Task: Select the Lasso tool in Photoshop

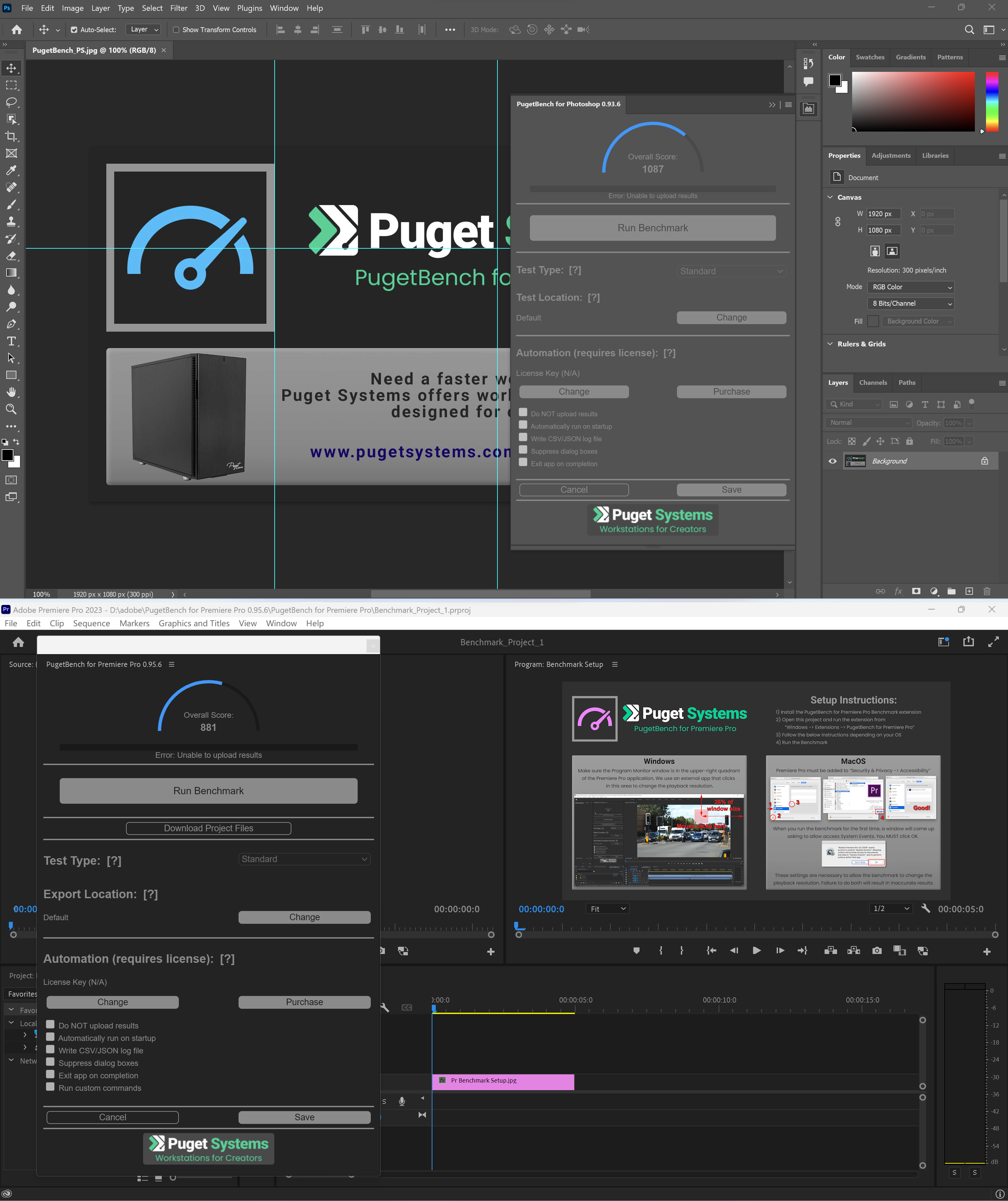Action: (11, 102)
